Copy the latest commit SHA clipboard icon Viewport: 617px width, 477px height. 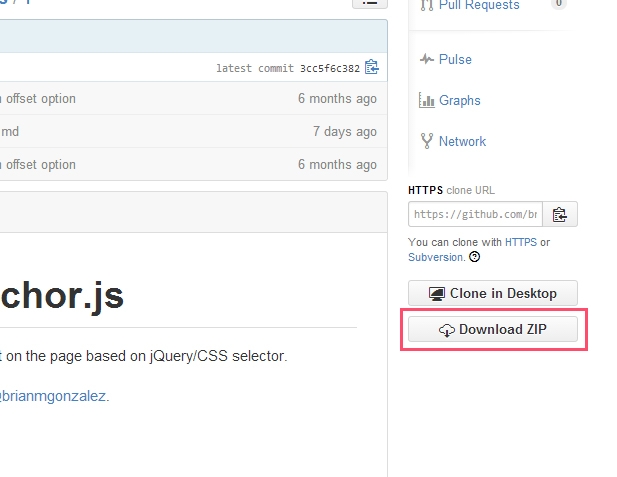tap(372, 67)
